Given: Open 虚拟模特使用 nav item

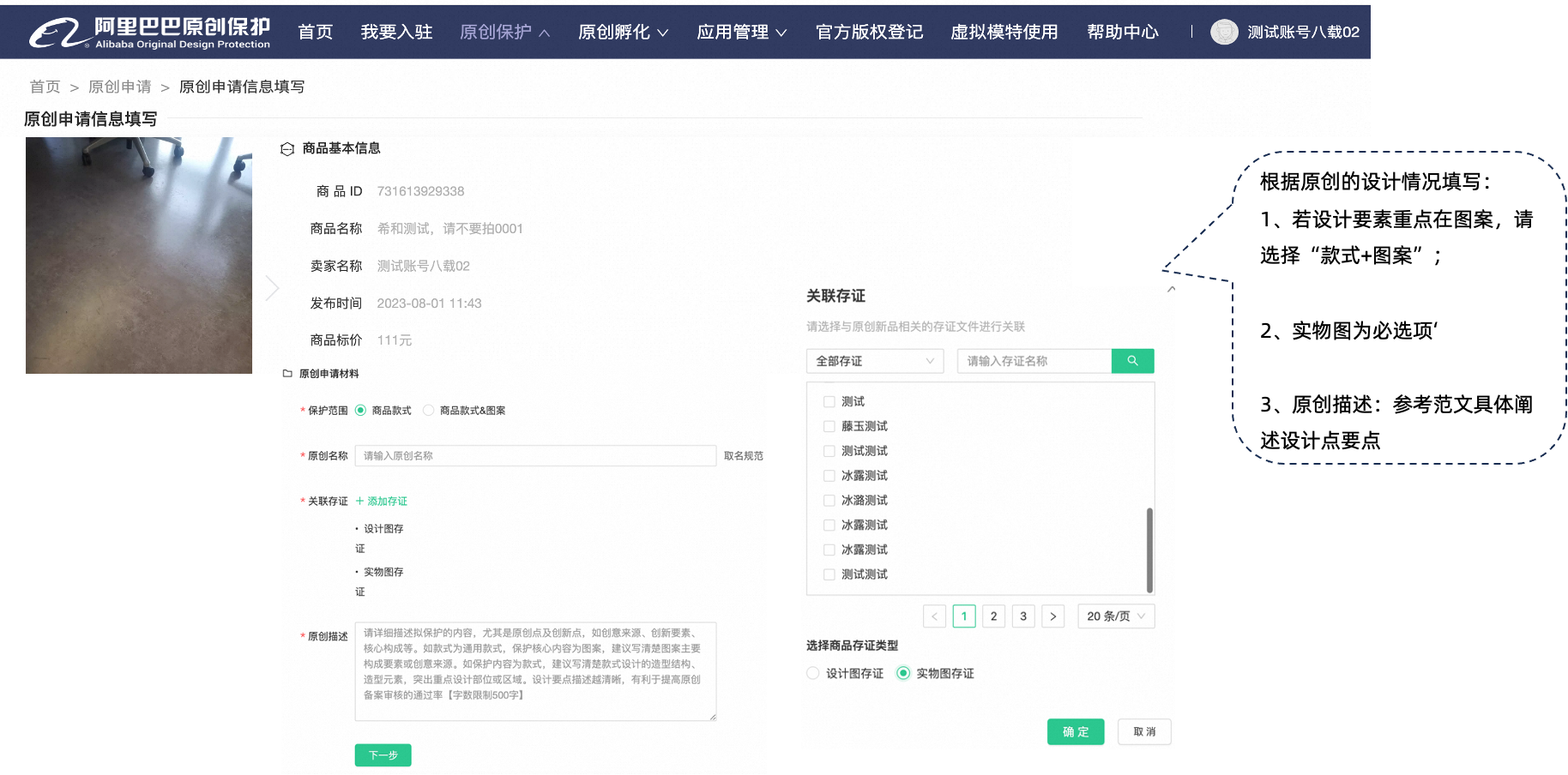Looking at the screenshot, I should [x=1004, y=33].
